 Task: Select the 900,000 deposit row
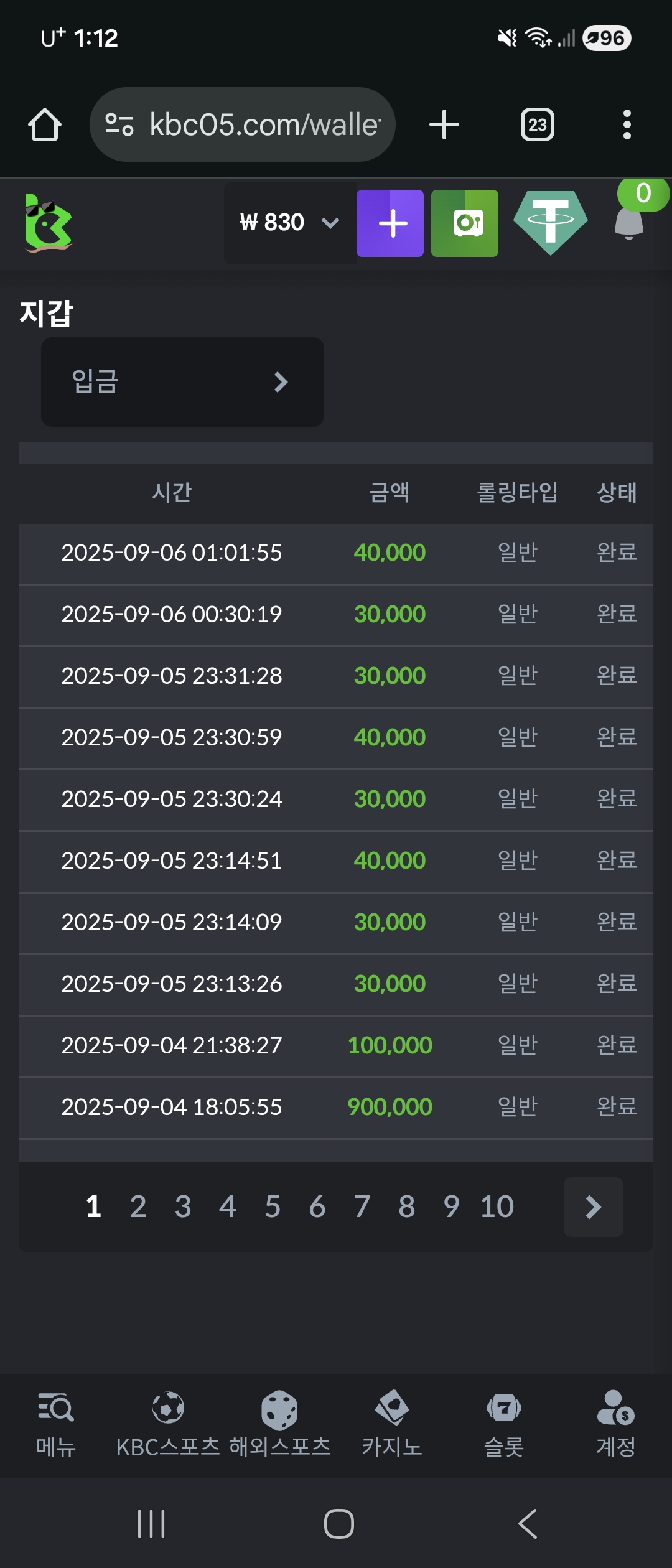336,1107
